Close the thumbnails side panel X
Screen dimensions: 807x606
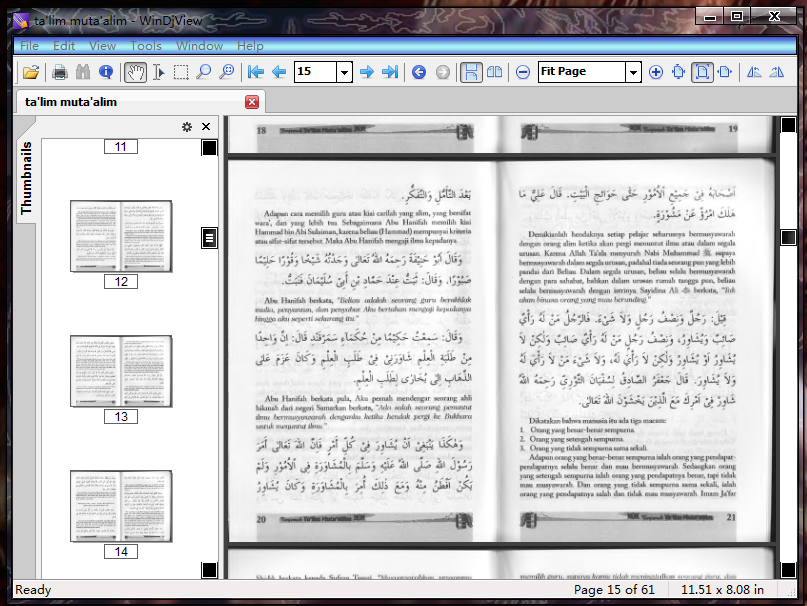coord(206,127)
